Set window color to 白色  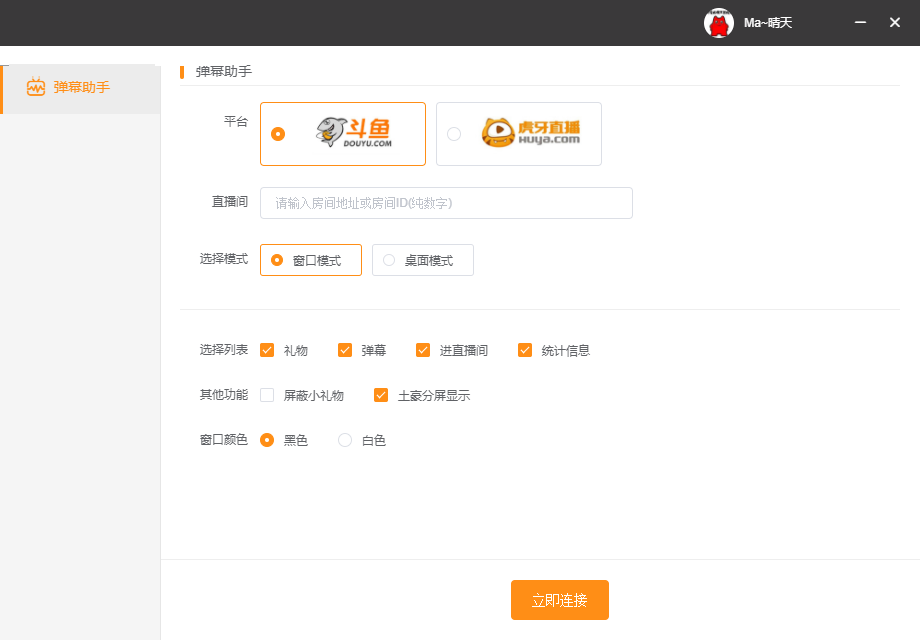[x=345, y=440]
